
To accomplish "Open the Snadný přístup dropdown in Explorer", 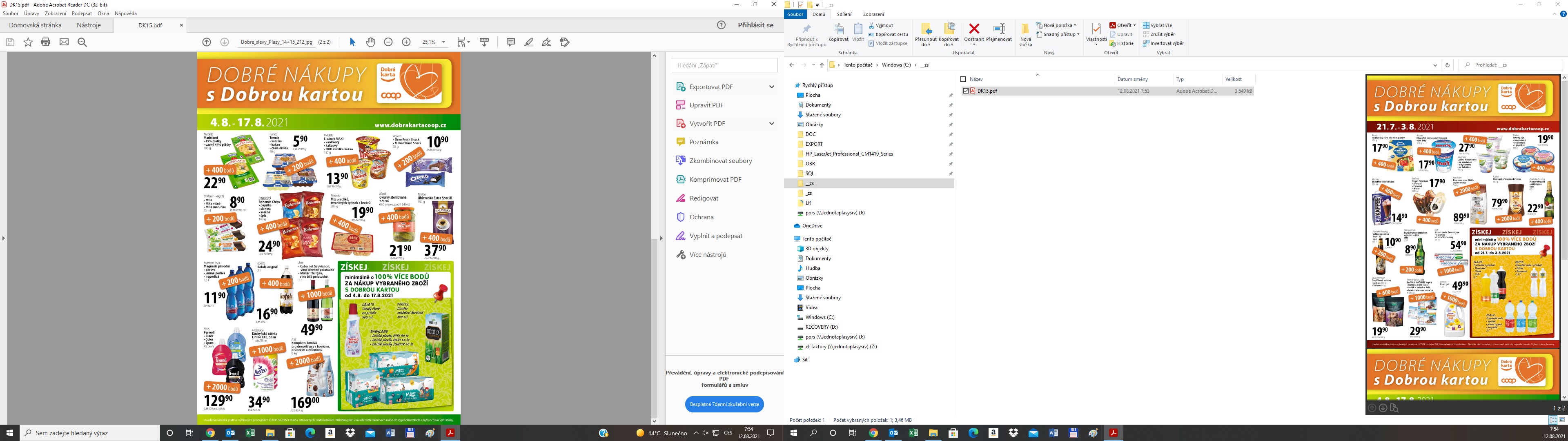I will coord(1058,35).
